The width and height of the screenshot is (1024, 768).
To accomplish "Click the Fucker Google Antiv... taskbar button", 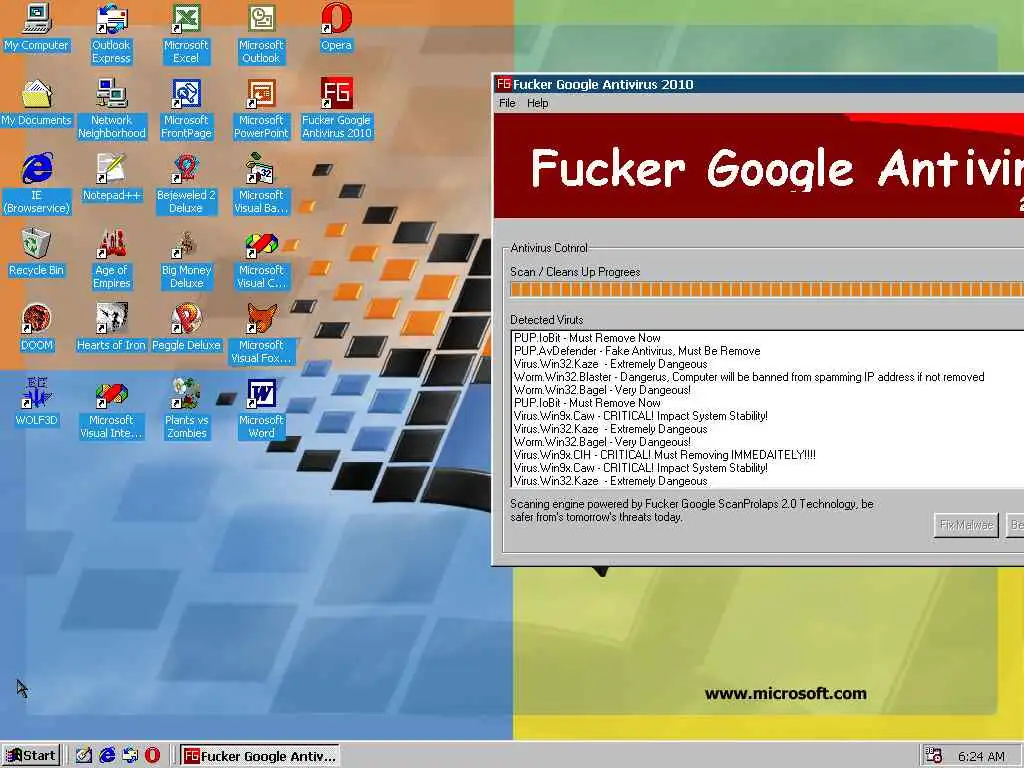I will tap(260, 756).
